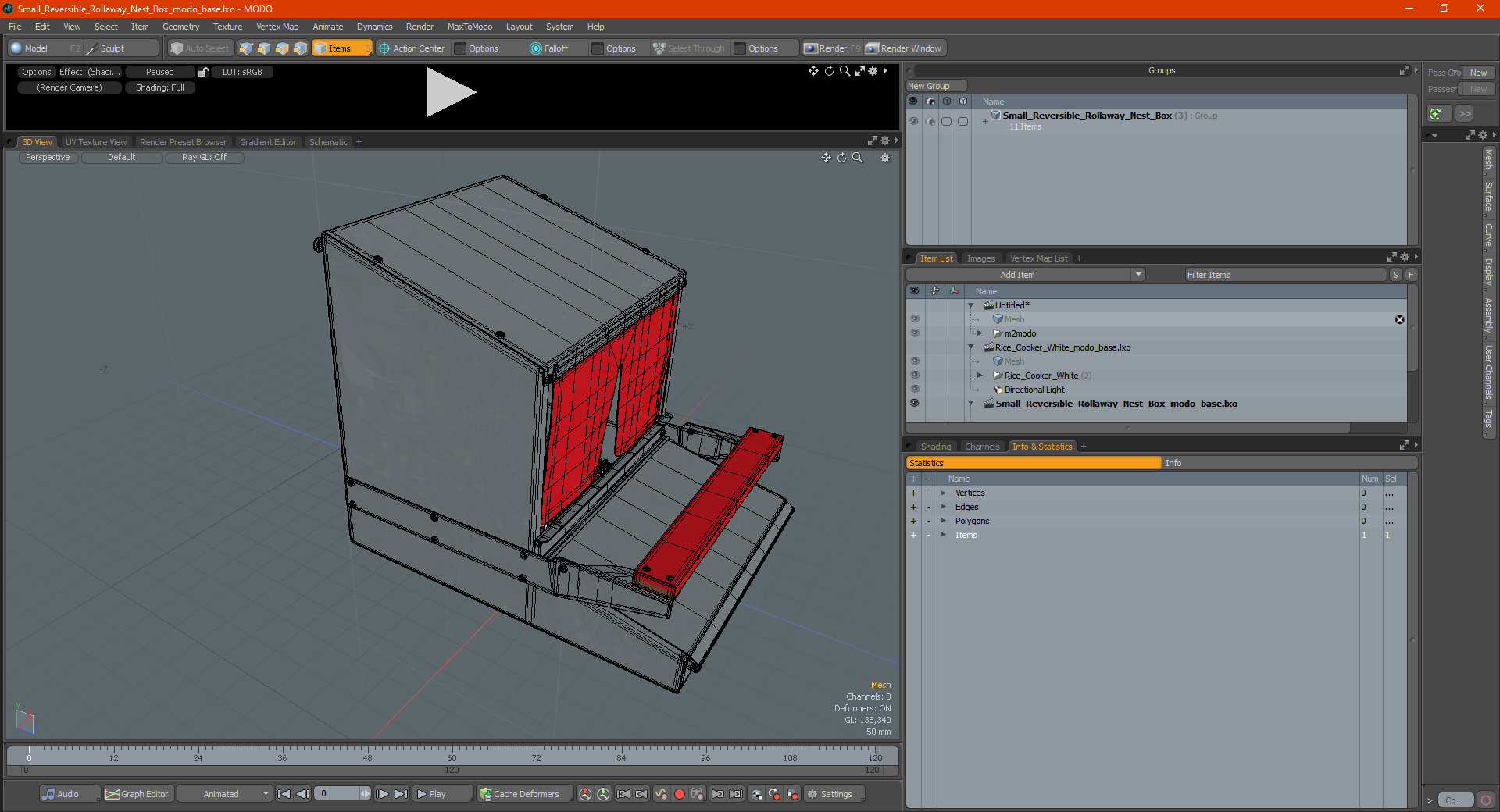
Task: Switch to the Channels tab
Action: pyautogui.click(x=982, y=447)
